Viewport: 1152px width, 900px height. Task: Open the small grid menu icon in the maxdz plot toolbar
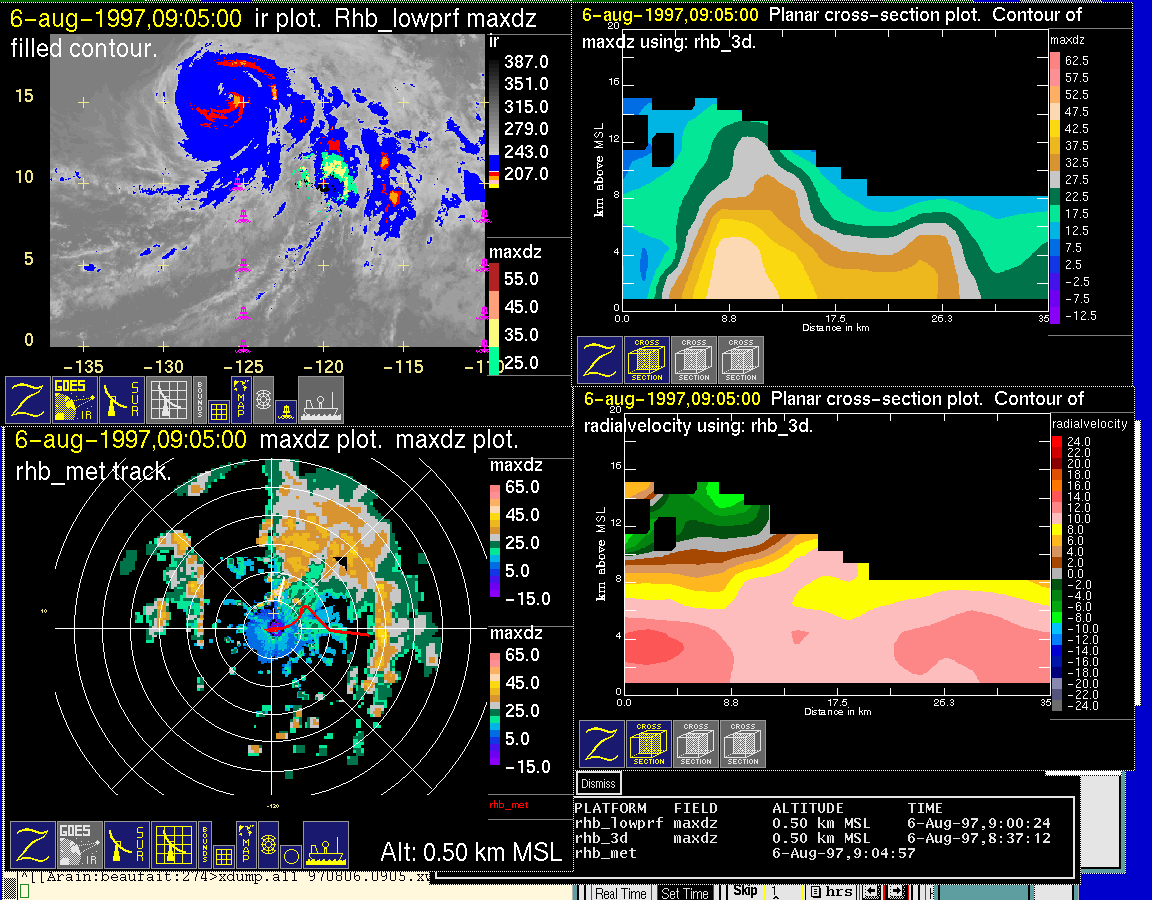tap(222, 855)
